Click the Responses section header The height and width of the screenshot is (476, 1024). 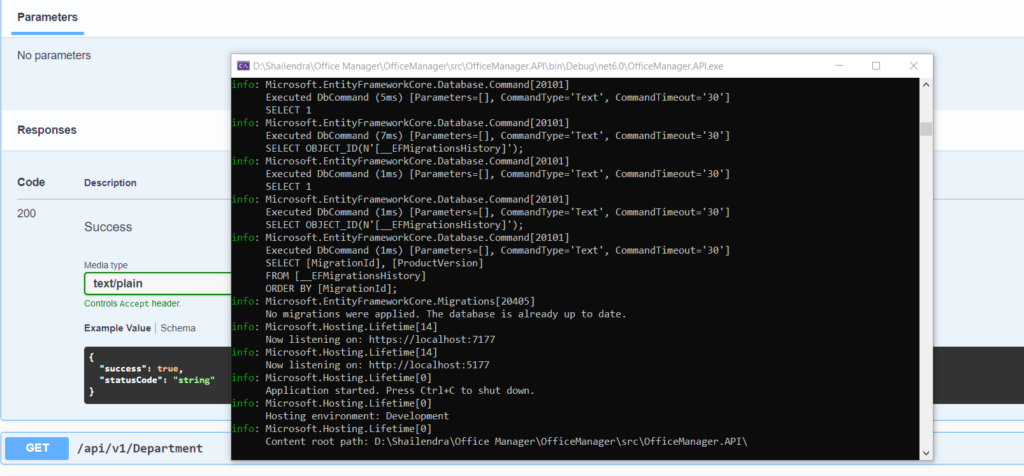(x=47, y=130)
